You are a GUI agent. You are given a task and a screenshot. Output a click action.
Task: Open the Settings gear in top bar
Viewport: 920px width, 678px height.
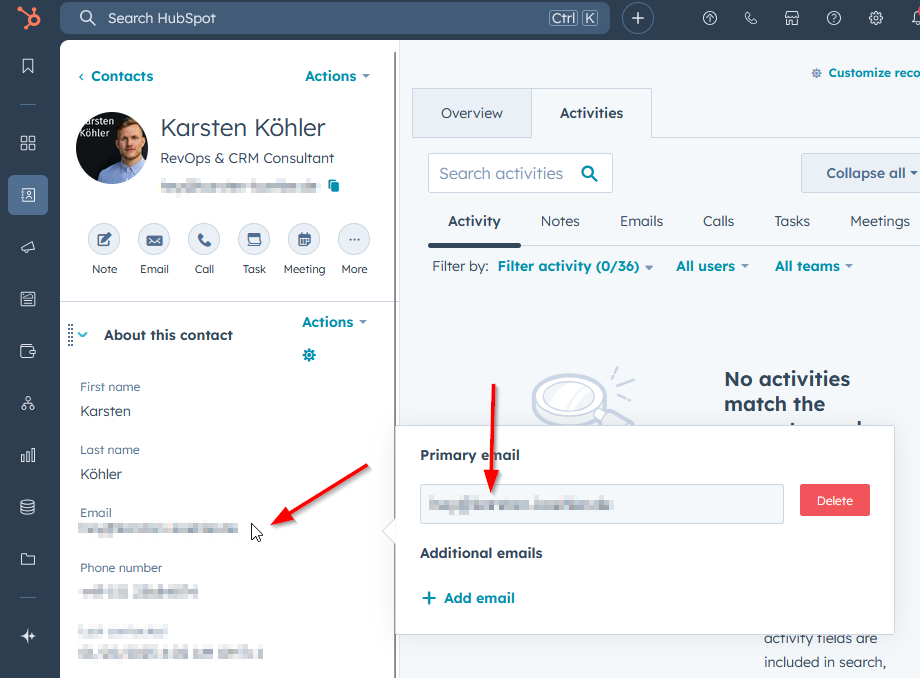pyautogui.click(x=875, y=18)
